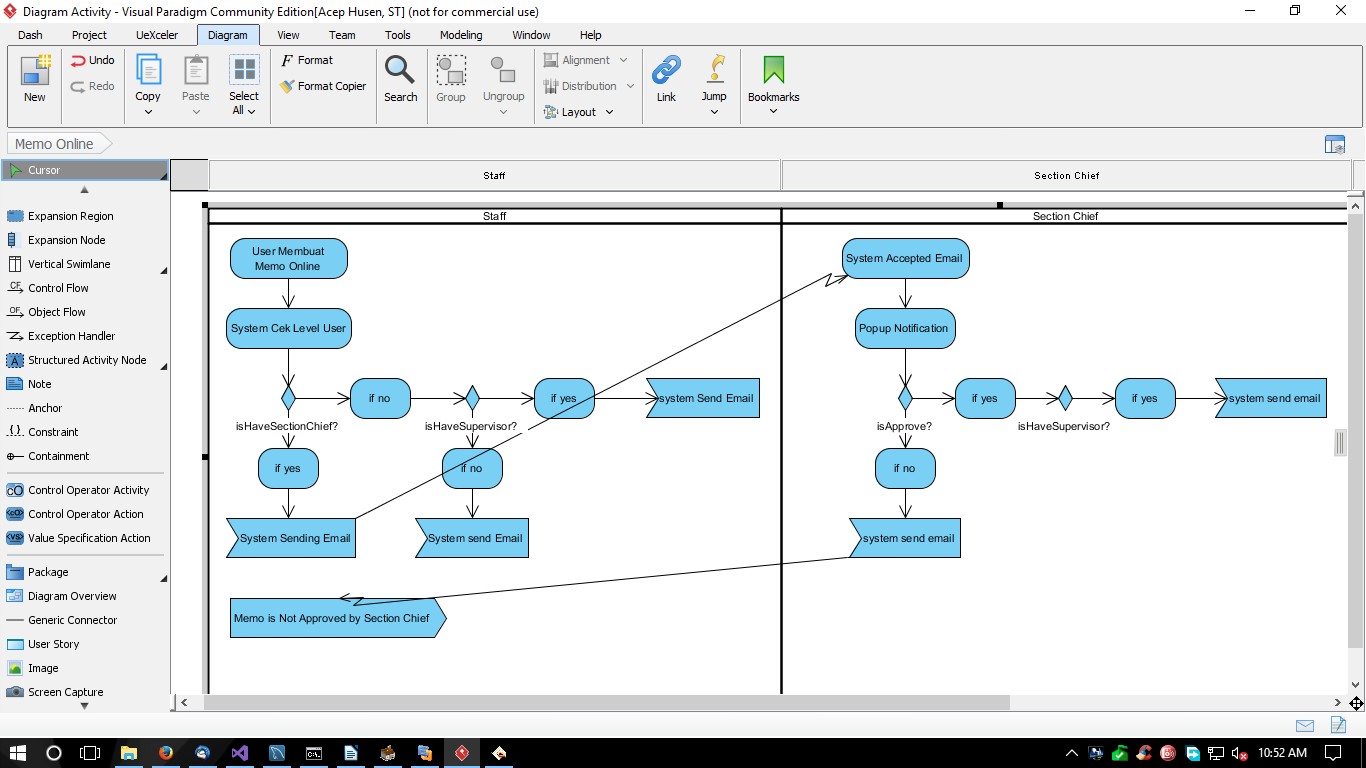Image resolution: width=1366 pixels, height=768 pixels.
Task: Select the 'Memo is Not Approved by Section Chief' node
Action: 338,618
